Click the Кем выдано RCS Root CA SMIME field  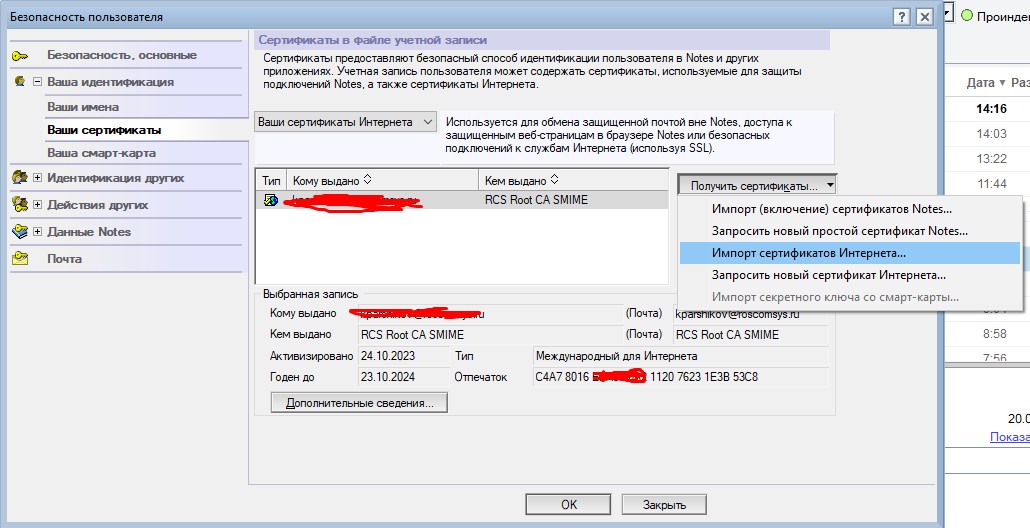click(490, 335)
